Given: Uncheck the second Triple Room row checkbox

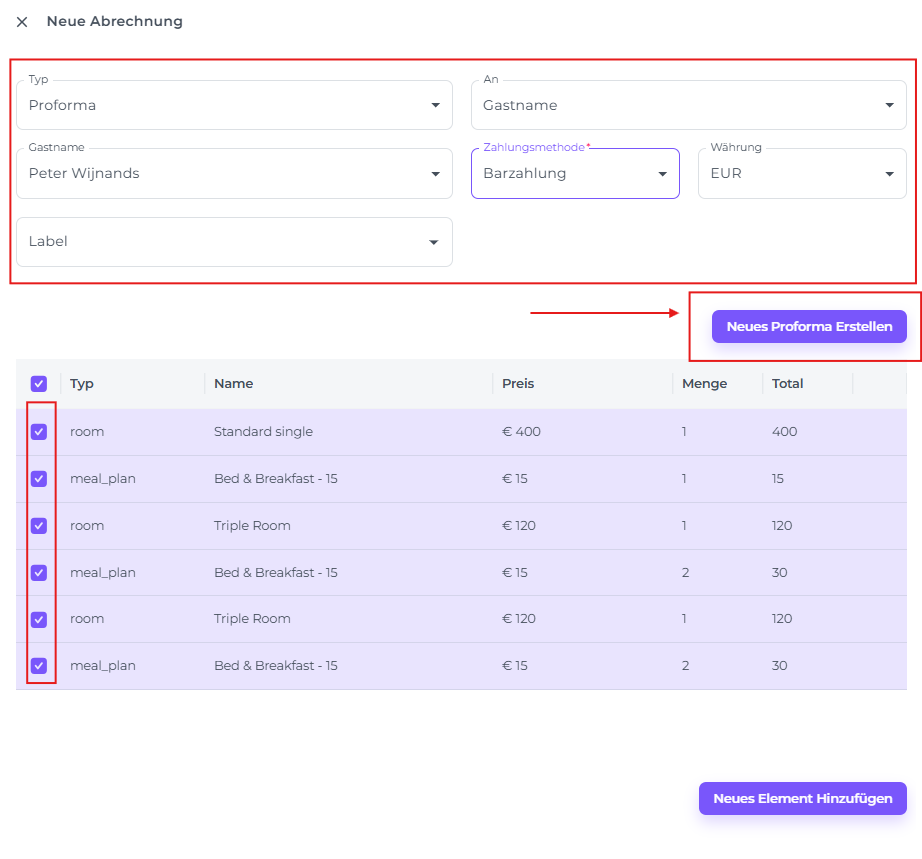Looking at the screenshot, I should pyautogui.click(x=39, y=619).
